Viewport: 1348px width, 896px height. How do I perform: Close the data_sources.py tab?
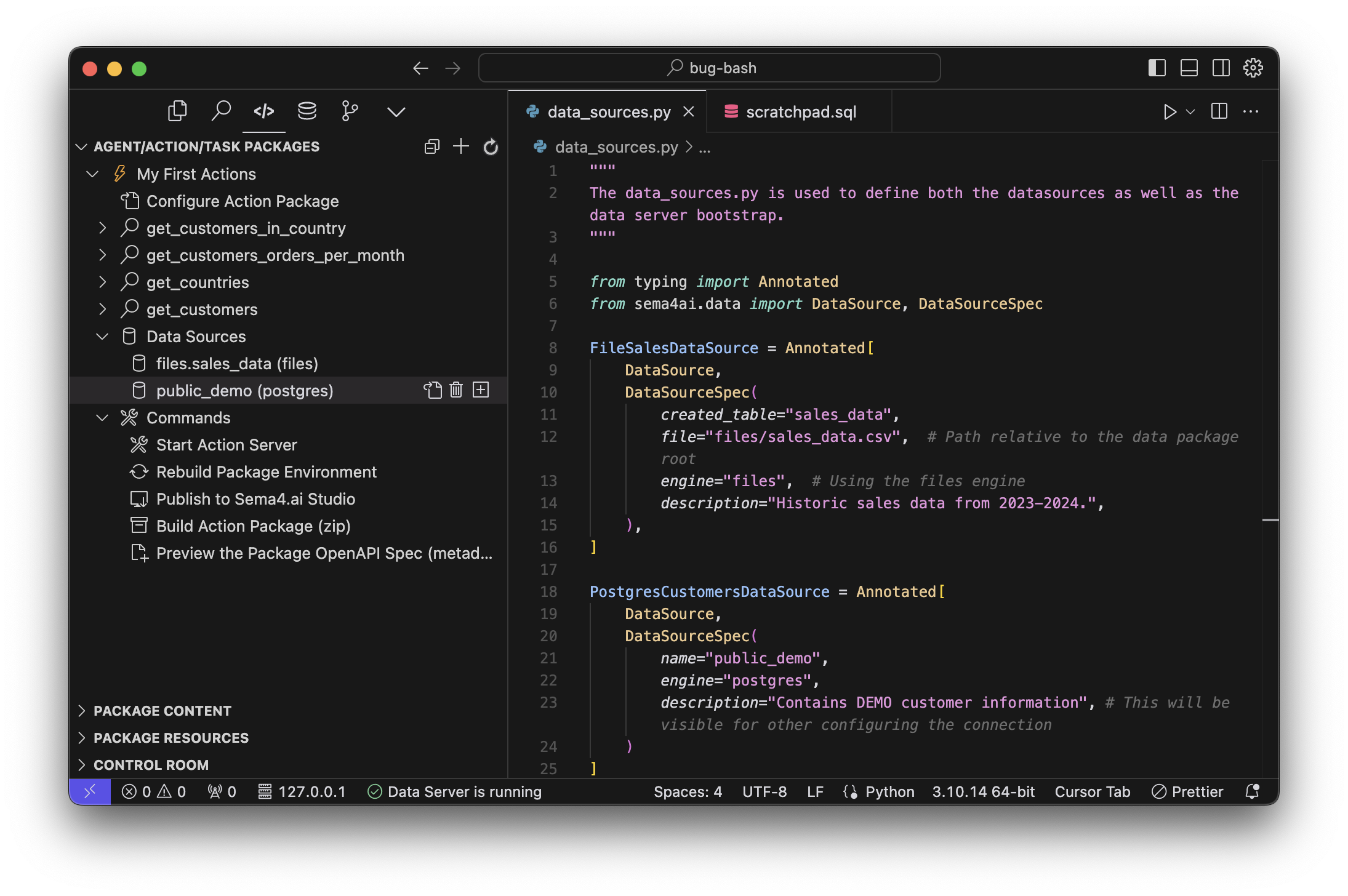689,112
